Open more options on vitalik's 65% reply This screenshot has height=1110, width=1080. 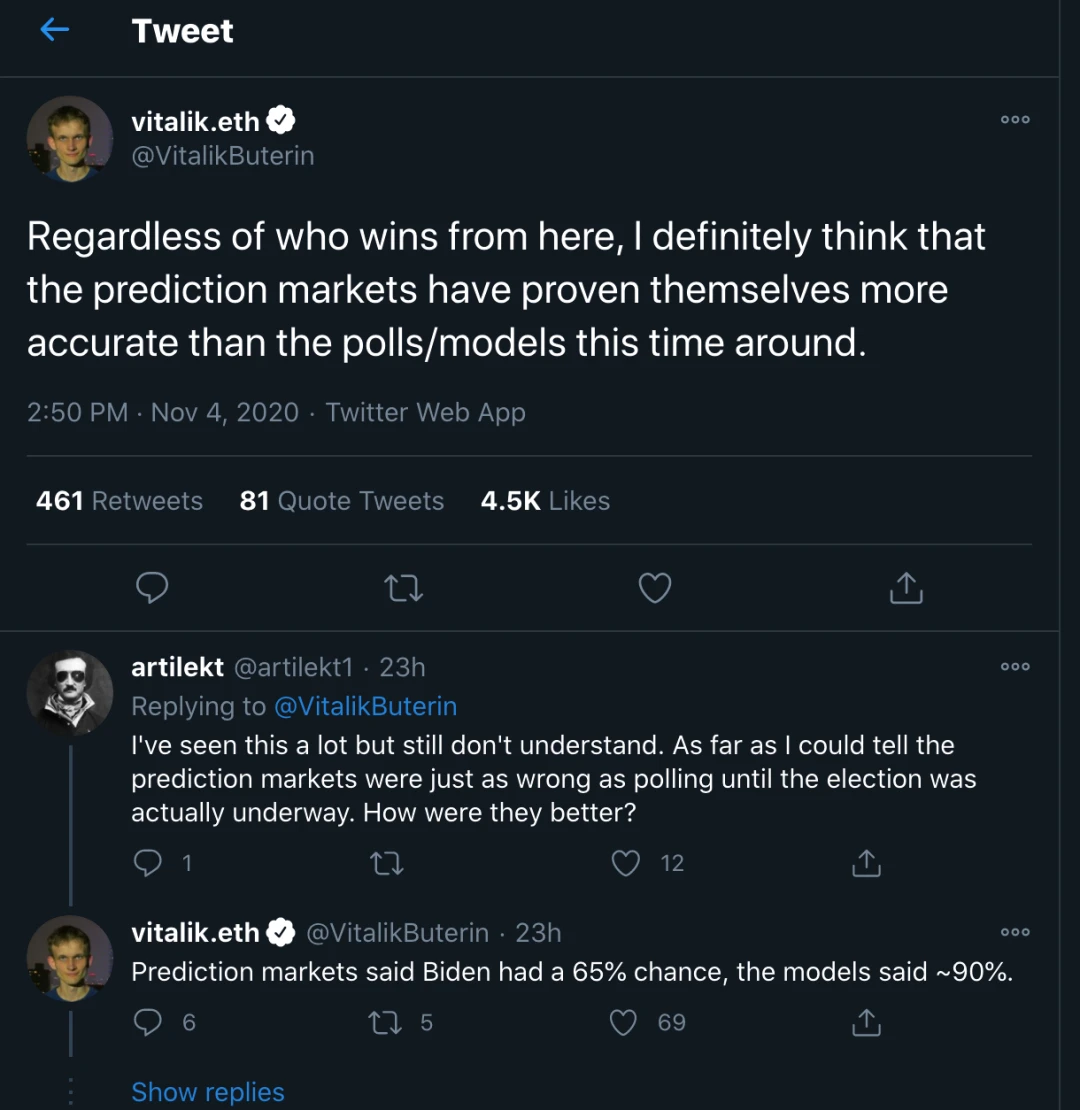pyautogui.click(x=1015, y=932)
